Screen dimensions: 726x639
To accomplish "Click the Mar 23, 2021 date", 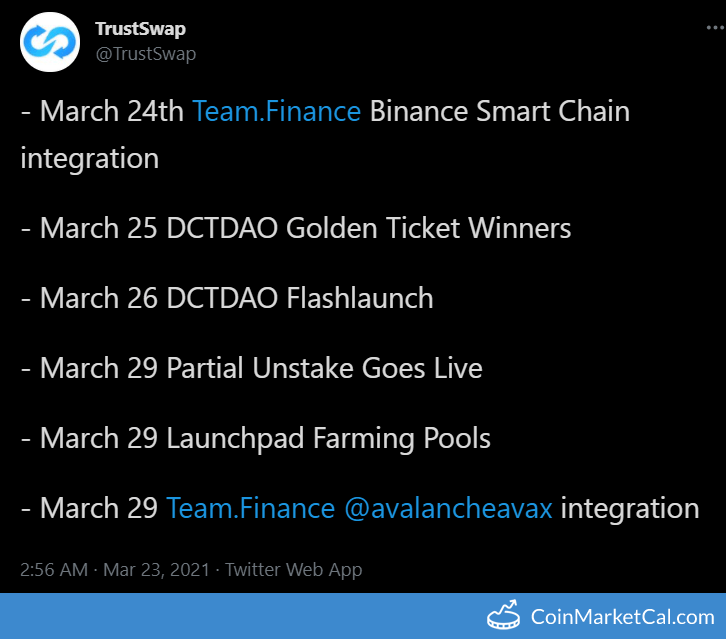I will click(x=156, y=570).
